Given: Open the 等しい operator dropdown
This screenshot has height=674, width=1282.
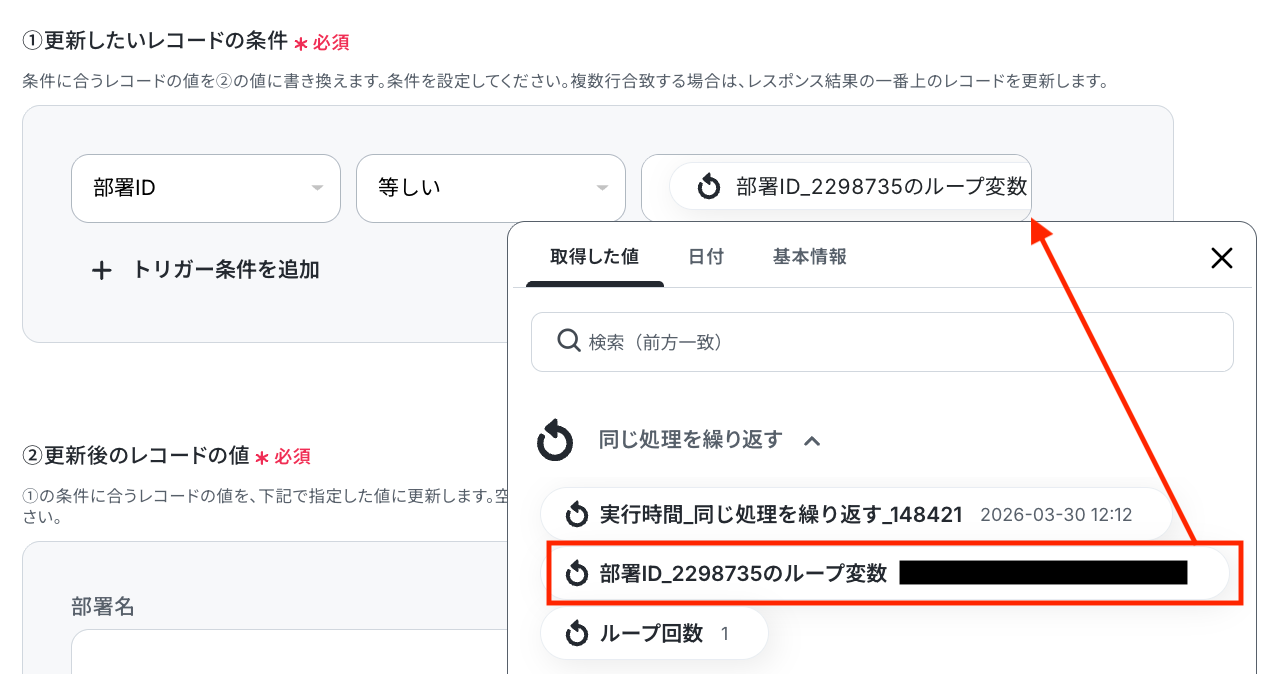Looking at the screenshot, I should (491, 188).
